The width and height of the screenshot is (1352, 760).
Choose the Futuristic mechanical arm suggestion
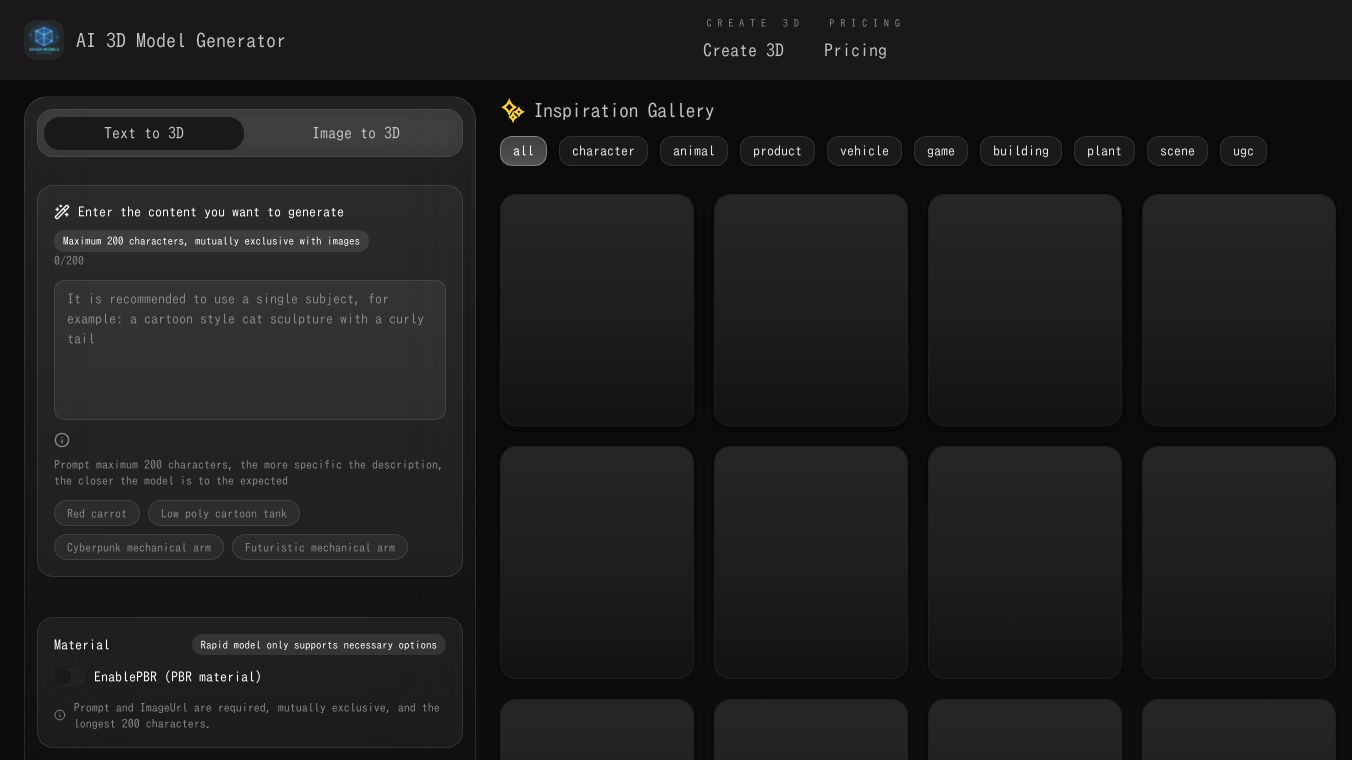pyautogui.click(x=320, y=547)
